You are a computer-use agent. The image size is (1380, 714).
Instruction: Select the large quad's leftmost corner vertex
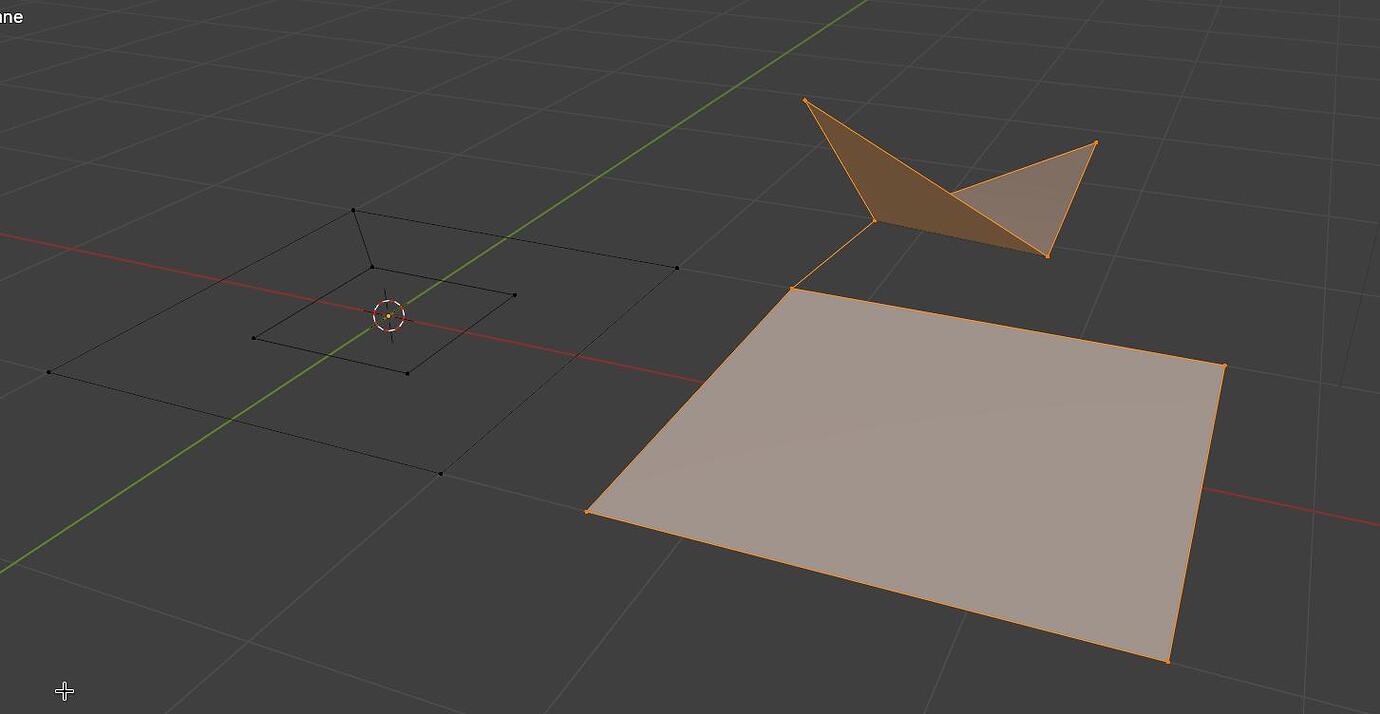[587, 512]
